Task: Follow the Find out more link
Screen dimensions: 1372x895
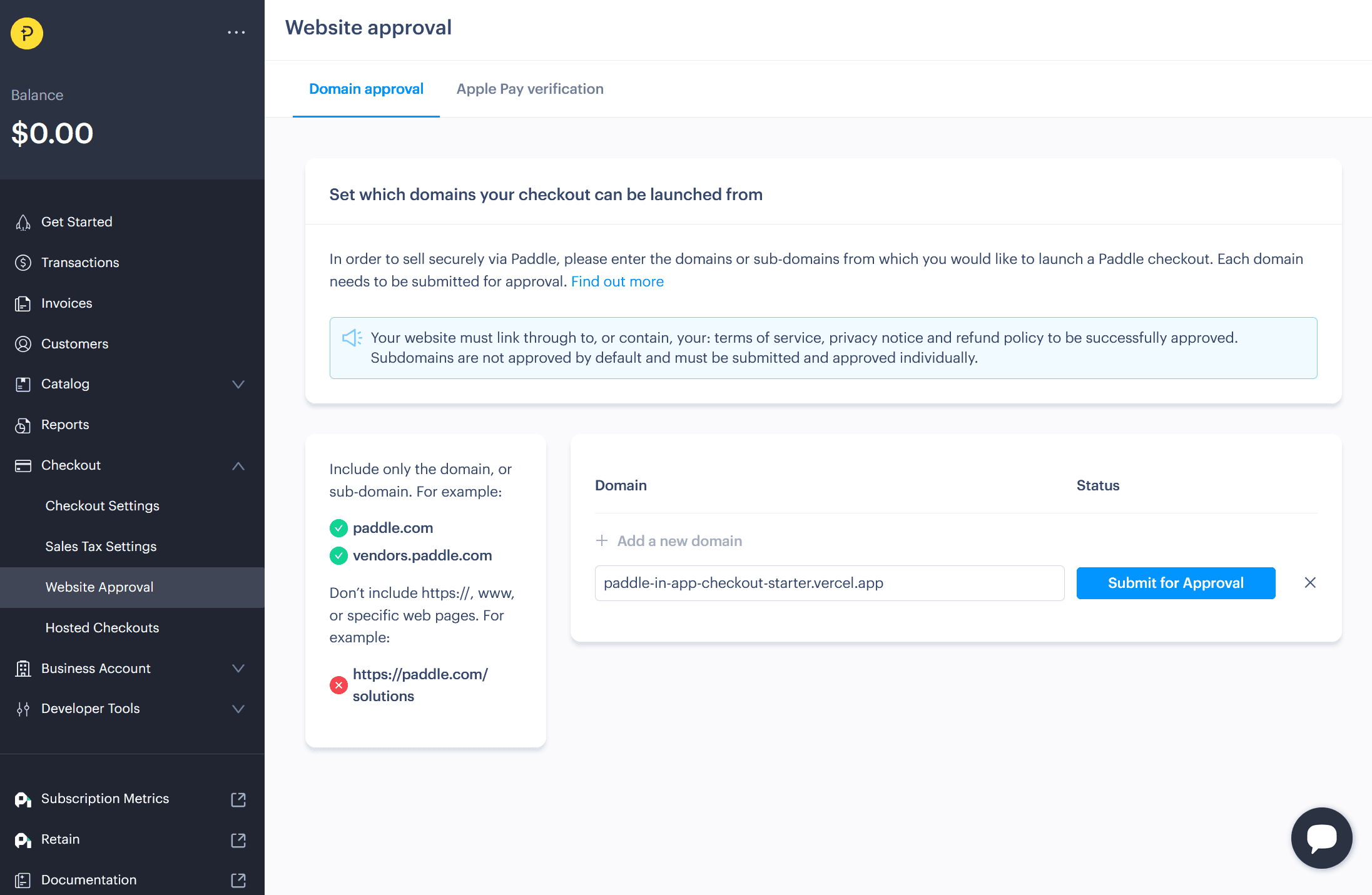Action: click(x=617, y=281)
